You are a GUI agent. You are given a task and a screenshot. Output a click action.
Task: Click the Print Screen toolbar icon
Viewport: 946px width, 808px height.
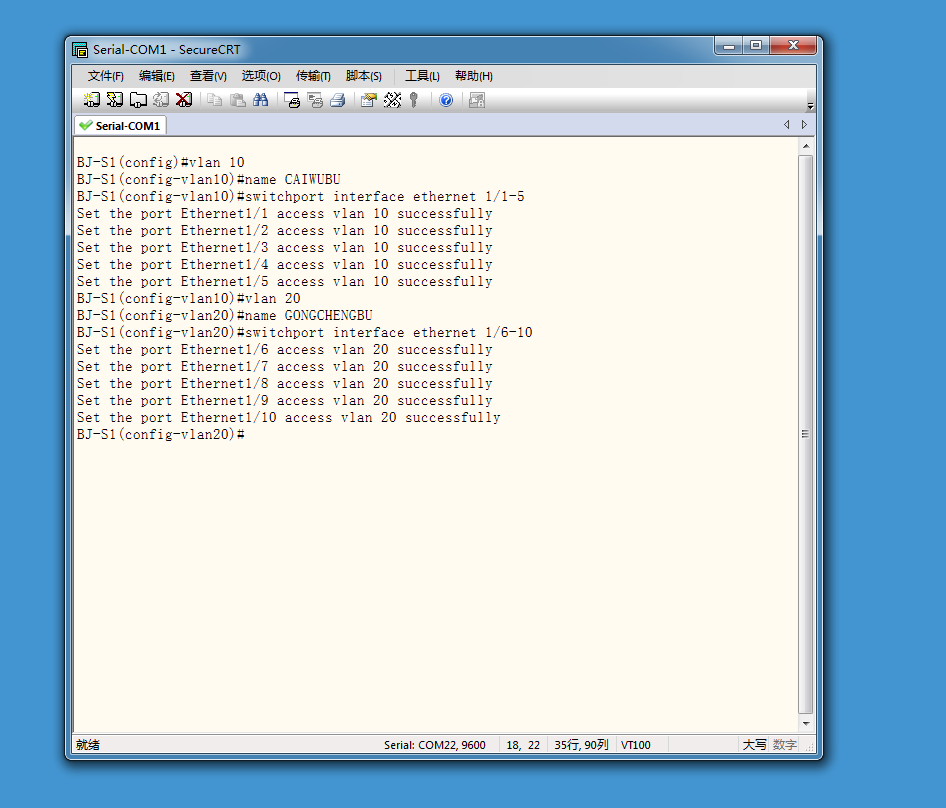tap(292, 100)
